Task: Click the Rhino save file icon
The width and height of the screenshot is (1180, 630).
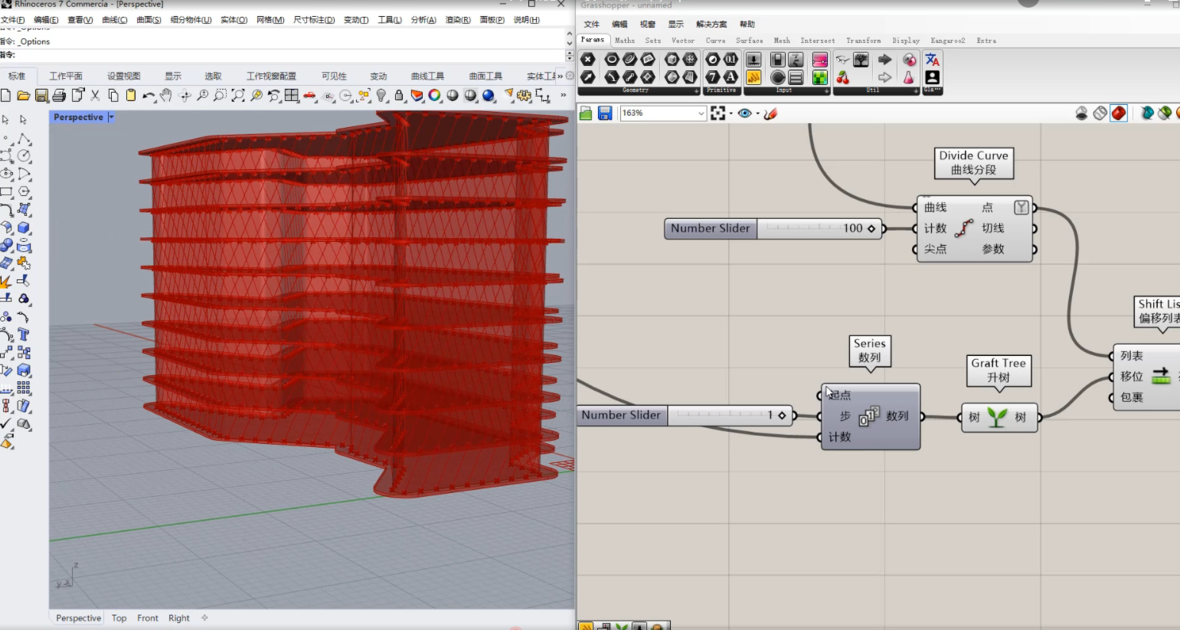Action: pyautogui.click(x=41, y=96)
